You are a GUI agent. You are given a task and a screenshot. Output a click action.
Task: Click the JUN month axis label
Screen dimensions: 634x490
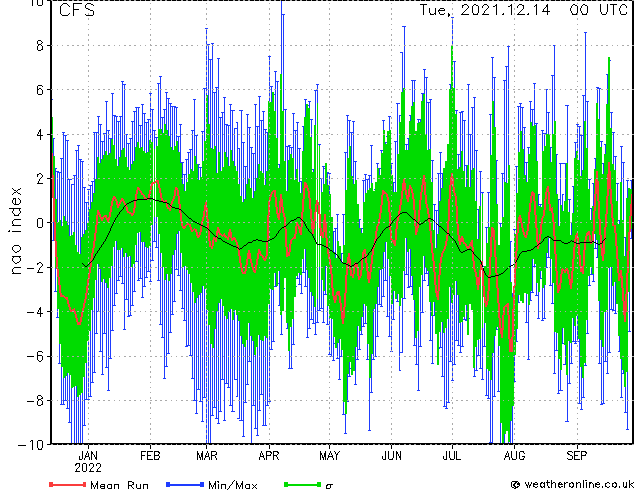pyautogui.click(x=392, y=456)
